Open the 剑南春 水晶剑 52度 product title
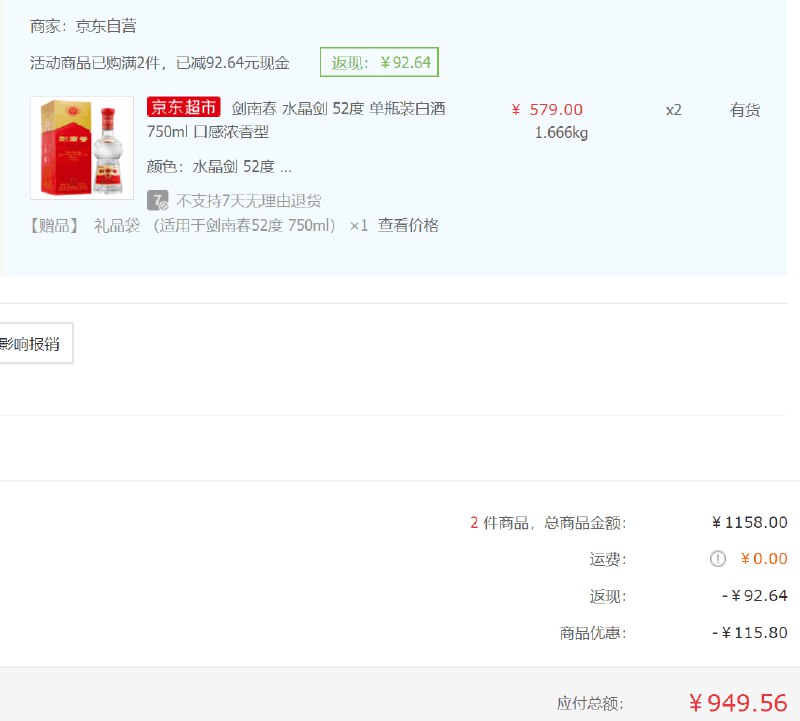Viewport: 800px width, 721px height. (x=296, y=120)
